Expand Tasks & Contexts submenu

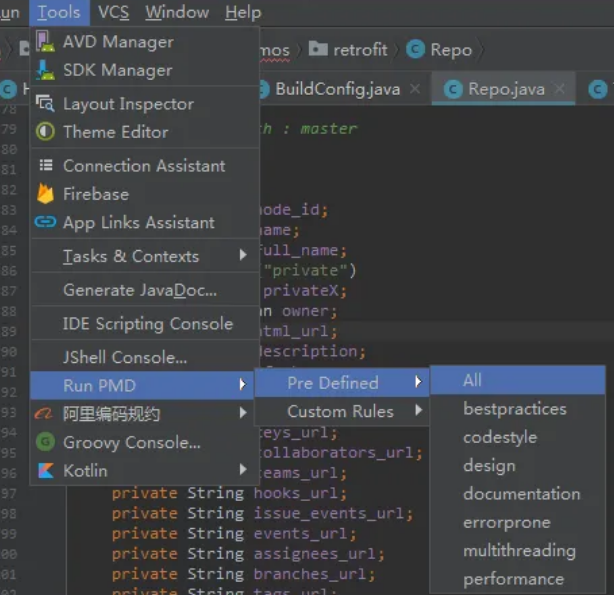144,256
